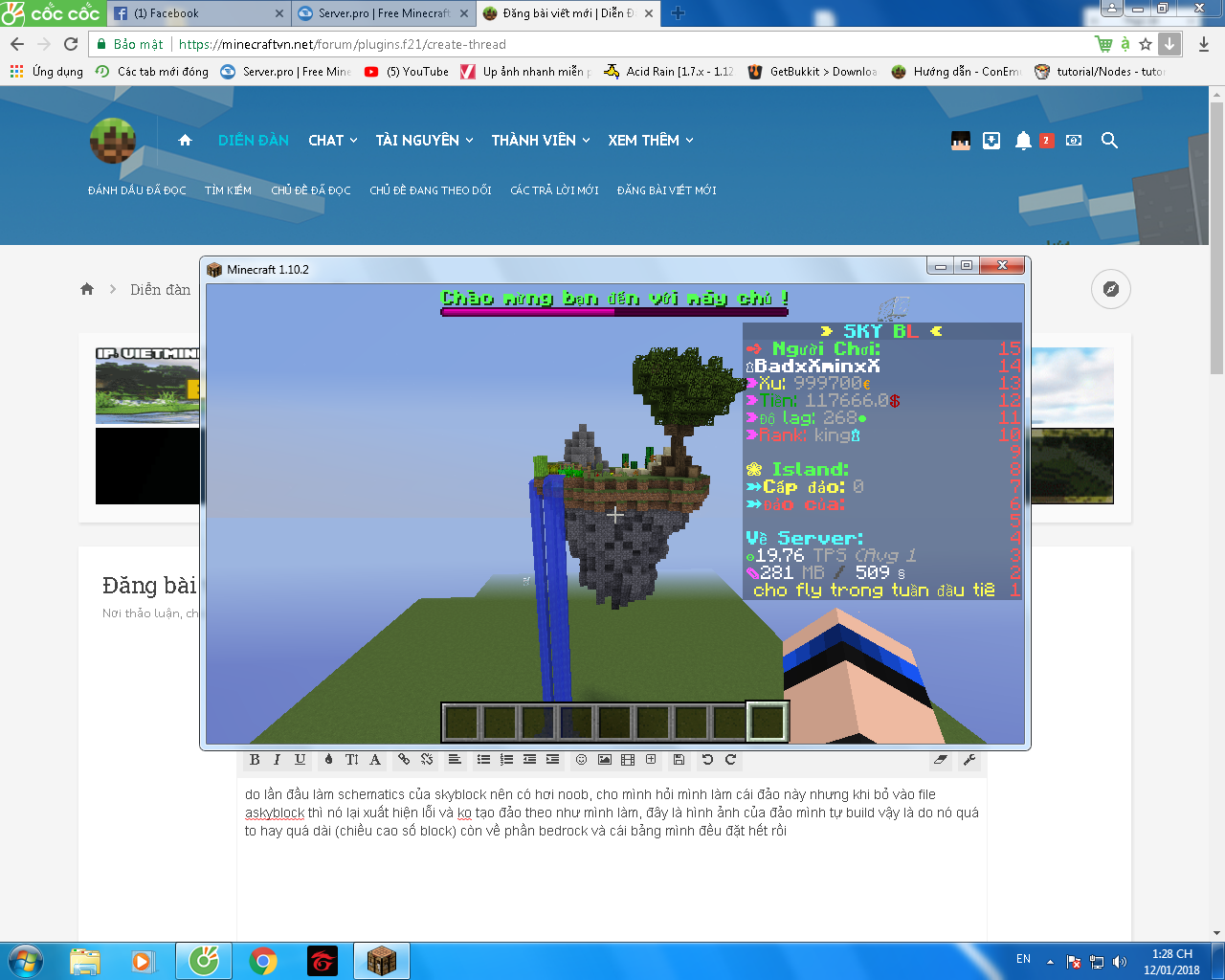The width and height of the screenshot is (1225, 980).
Task: Open the money banknote icon in header
Action: pos(1074,141)
